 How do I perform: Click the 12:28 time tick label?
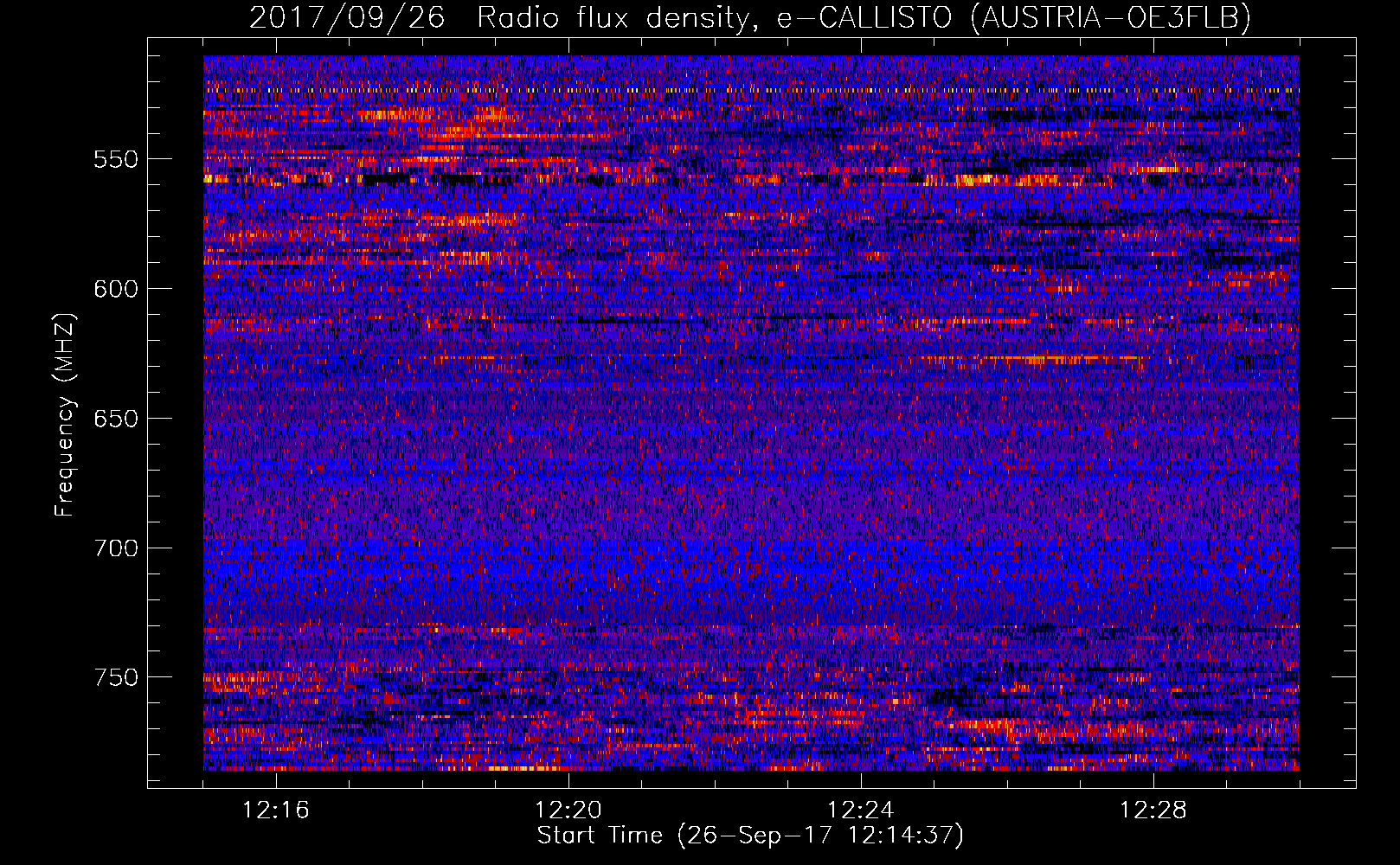coord(1153,811)
